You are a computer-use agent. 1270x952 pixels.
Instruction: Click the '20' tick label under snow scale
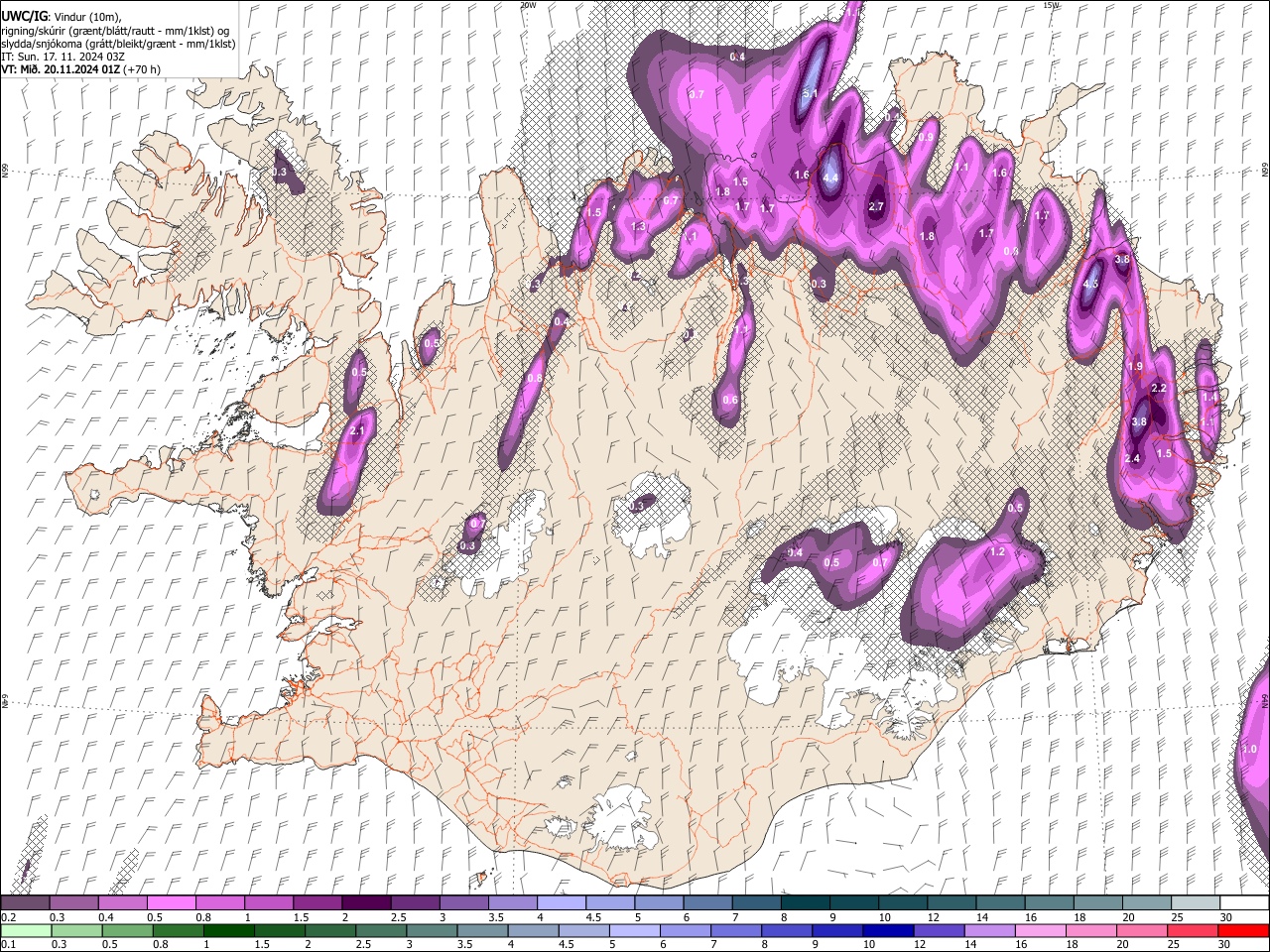click(1128, 917)
